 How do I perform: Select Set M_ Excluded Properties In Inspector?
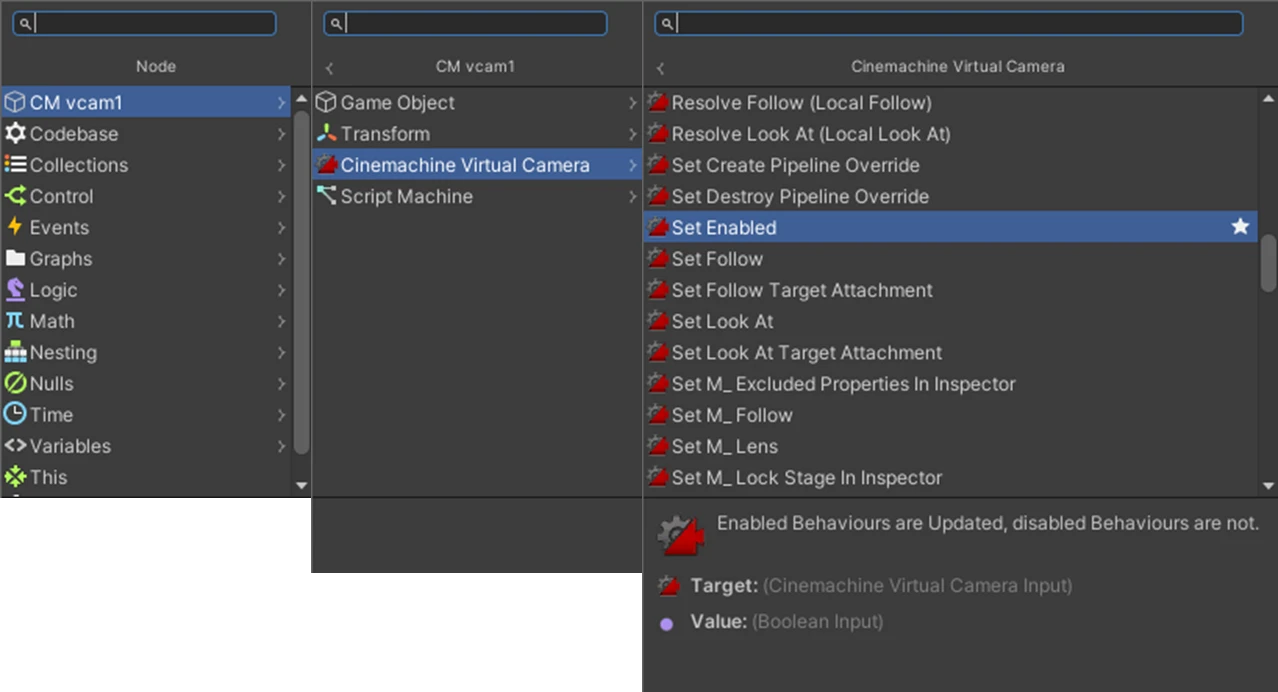[x=950, y=384]
